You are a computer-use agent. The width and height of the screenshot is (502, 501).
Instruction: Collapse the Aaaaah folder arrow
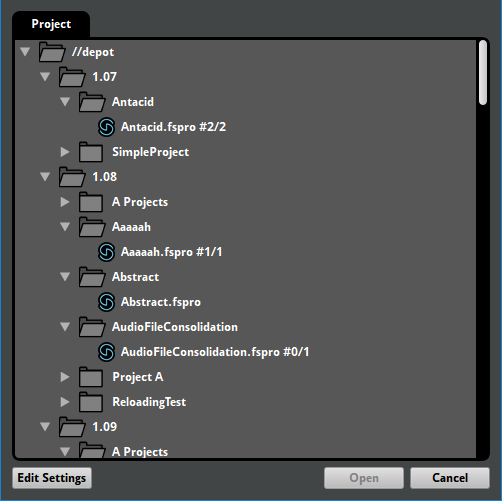click(65, 227)
